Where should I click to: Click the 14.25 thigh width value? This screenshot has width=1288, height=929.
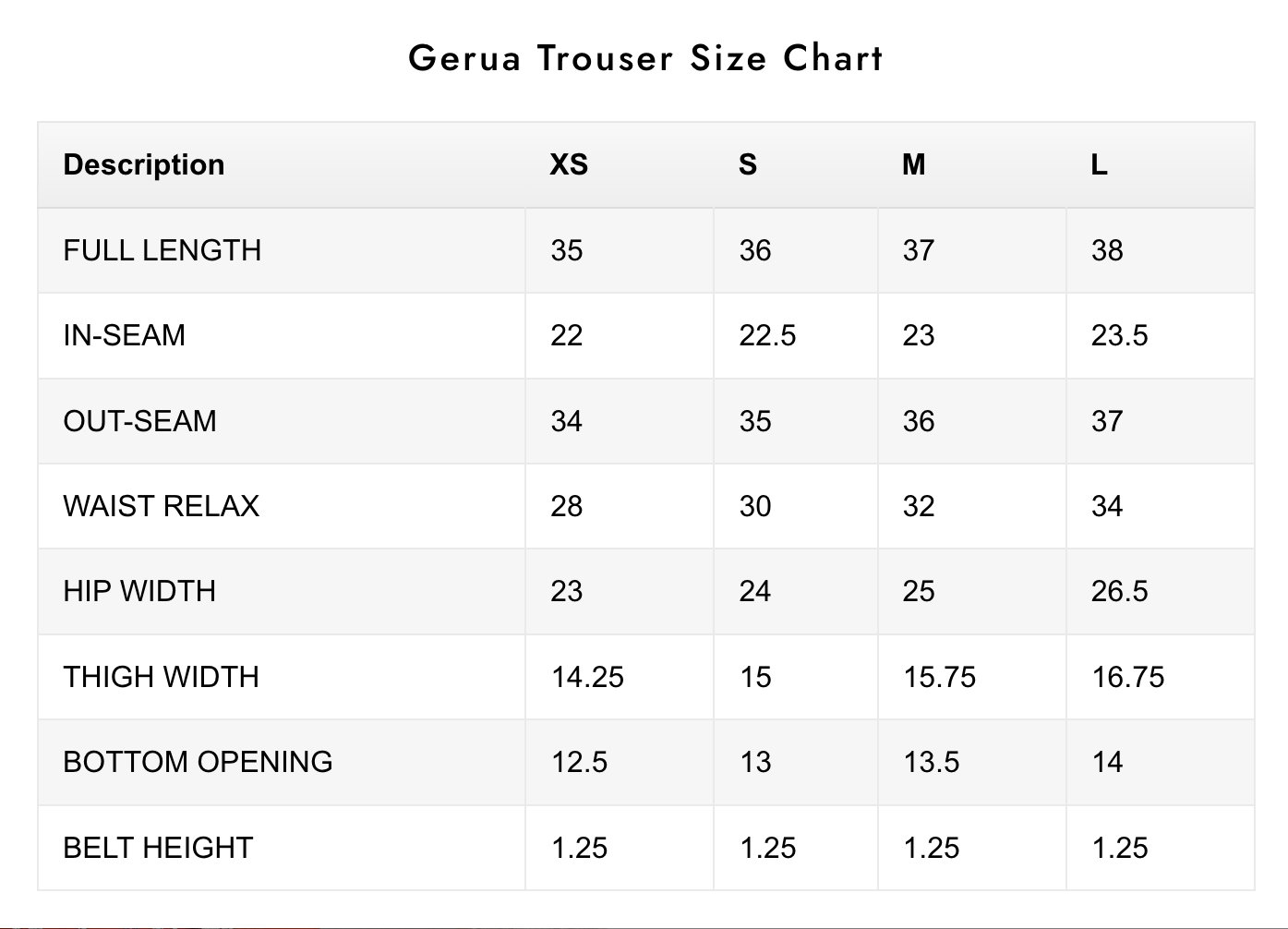point(587,677)
